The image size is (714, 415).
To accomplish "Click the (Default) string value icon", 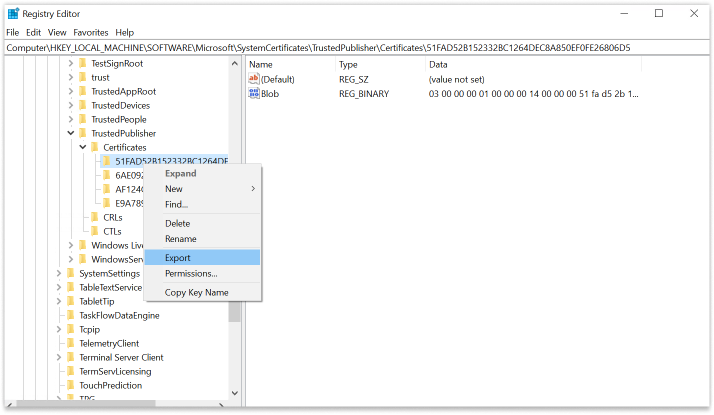I will pyautogui.click(x=254, y=79).
